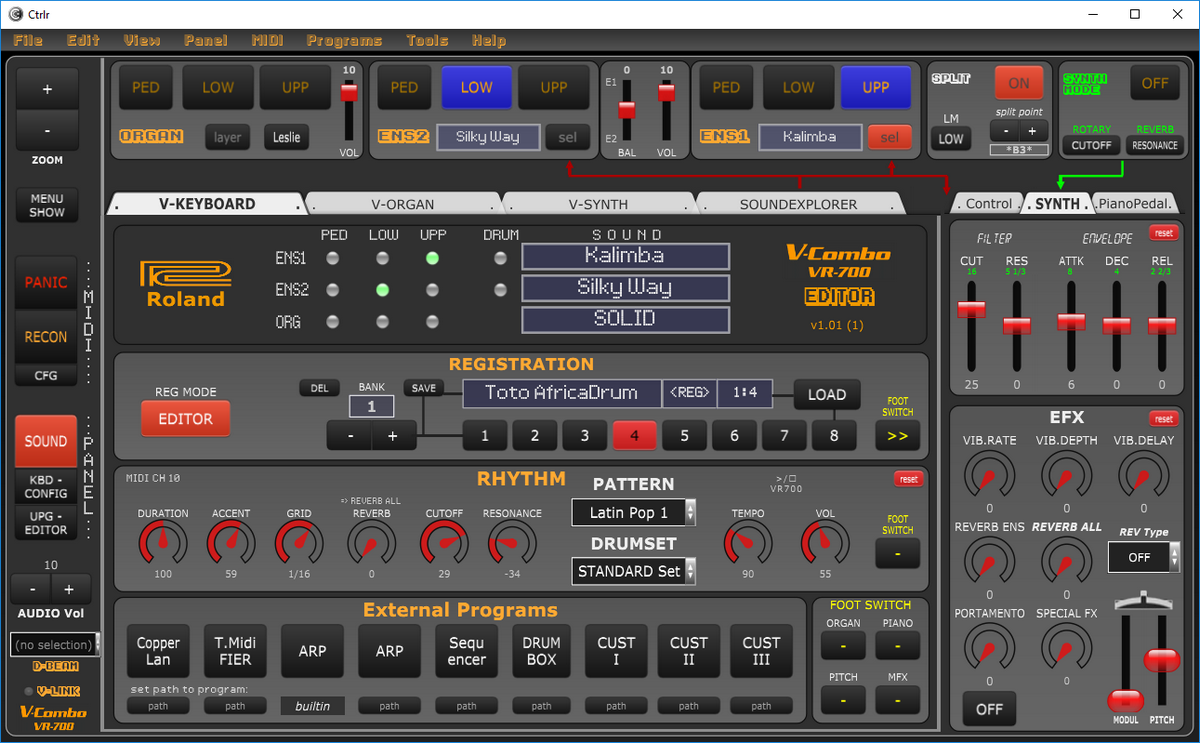
Task: Open the ENS1 Kalimba sound selector
Action: point(810,137)
